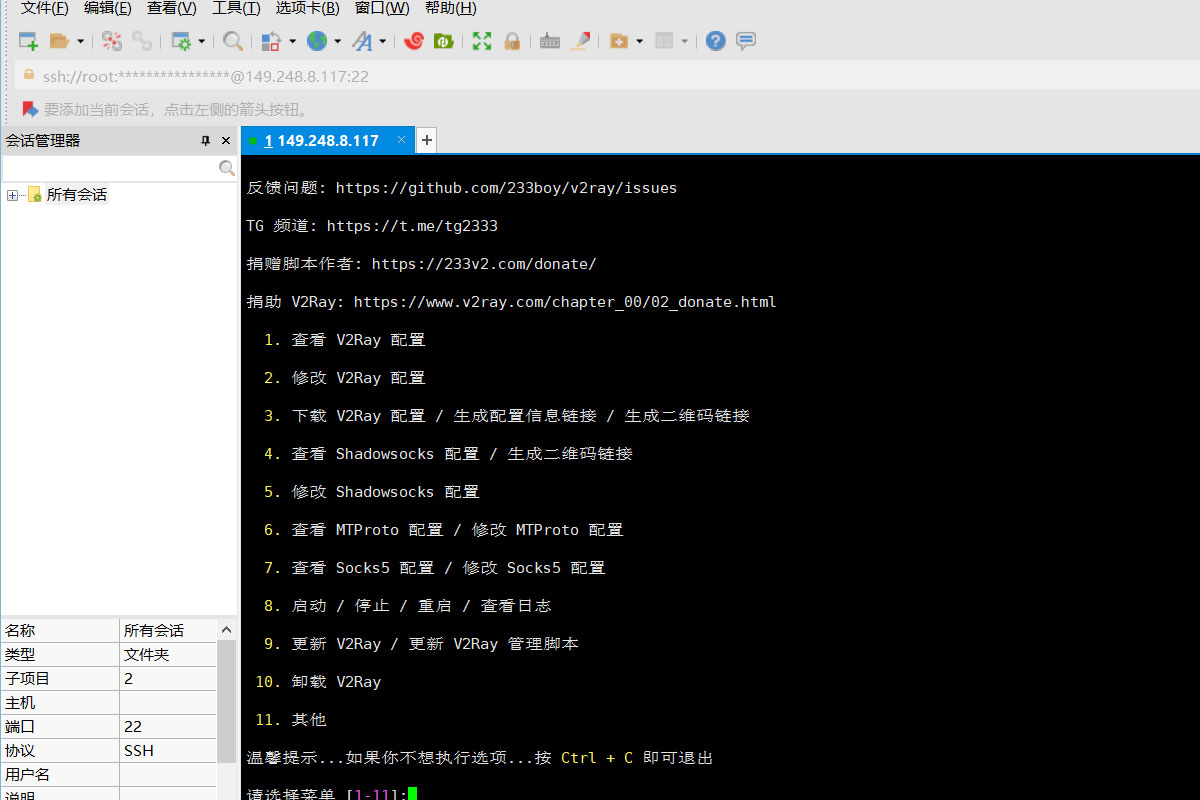Pin the 会话管理器 panel
Viewport: 1200px width, 800px height.
tap(206, 141)
